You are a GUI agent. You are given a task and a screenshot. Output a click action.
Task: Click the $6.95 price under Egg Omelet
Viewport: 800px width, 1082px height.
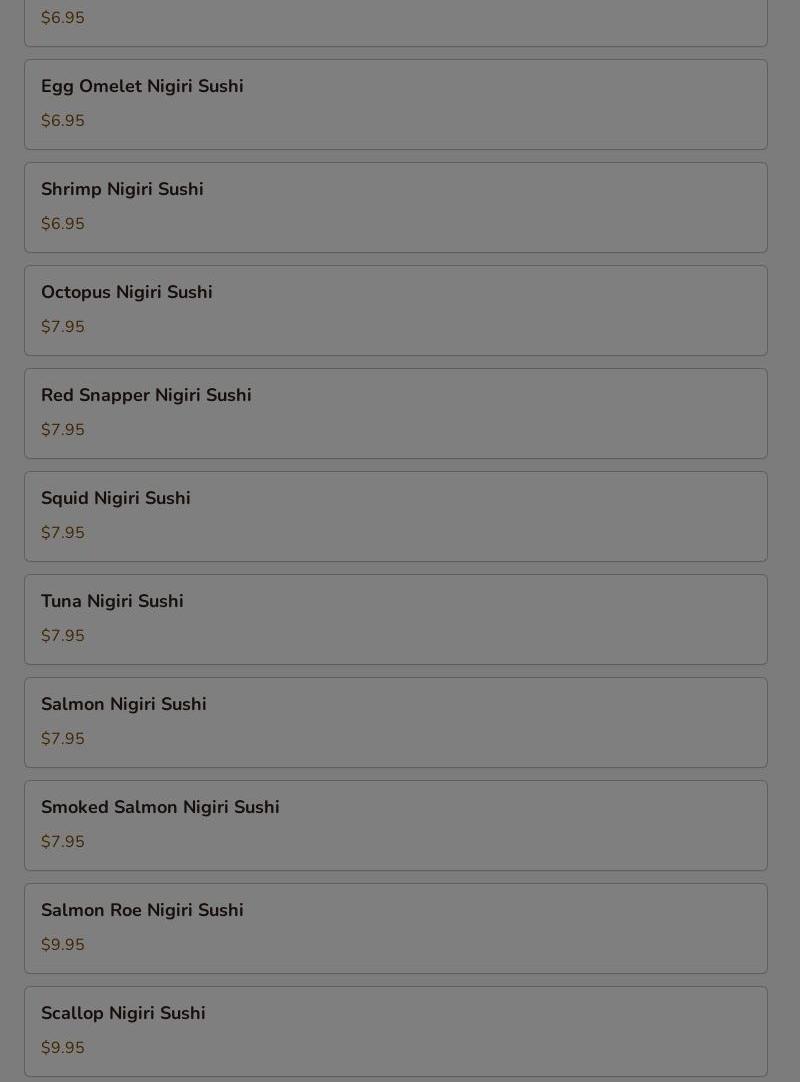[63, 121]
